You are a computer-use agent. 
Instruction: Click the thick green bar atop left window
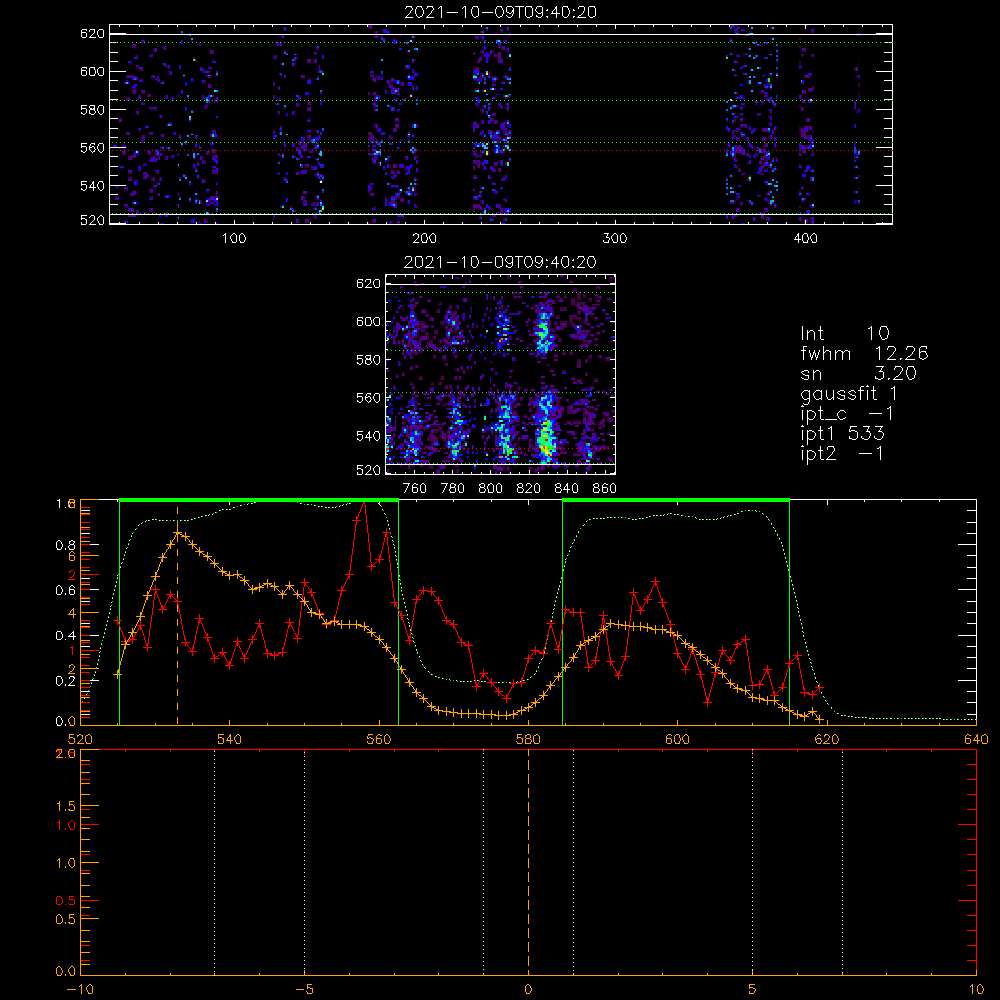click(x=259, y=501)
